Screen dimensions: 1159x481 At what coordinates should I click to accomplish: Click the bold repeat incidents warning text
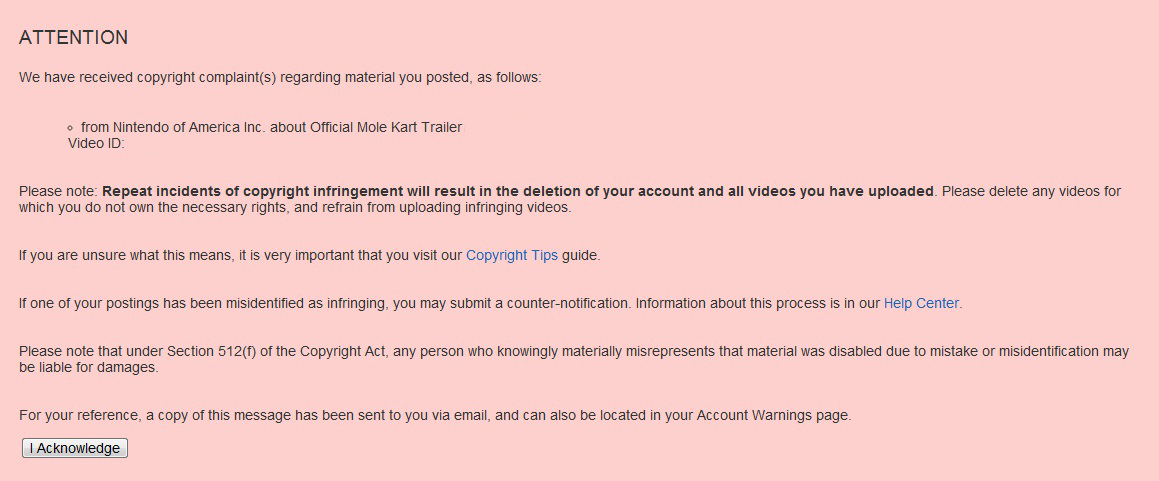pos(518,191)
